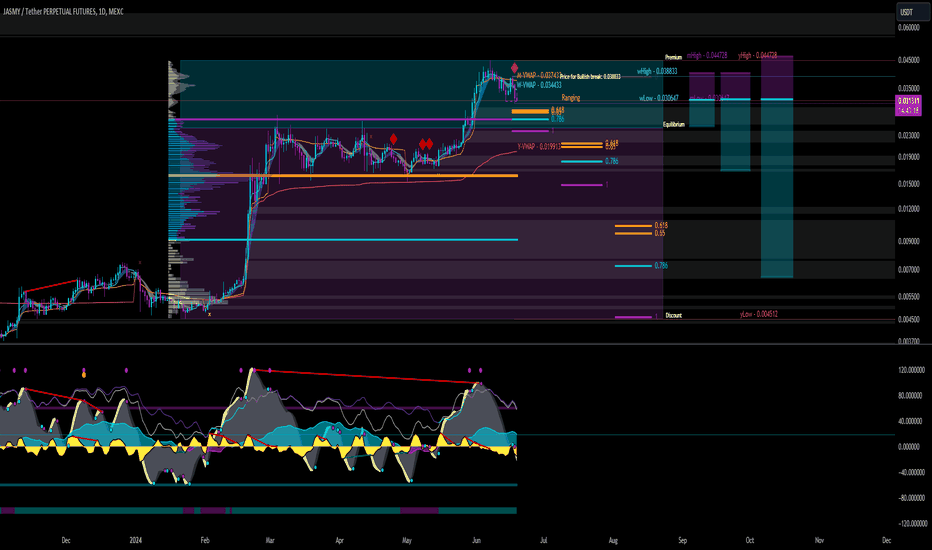Click the Sep label on time axis
932x550 pixels.
coord(682,540)
